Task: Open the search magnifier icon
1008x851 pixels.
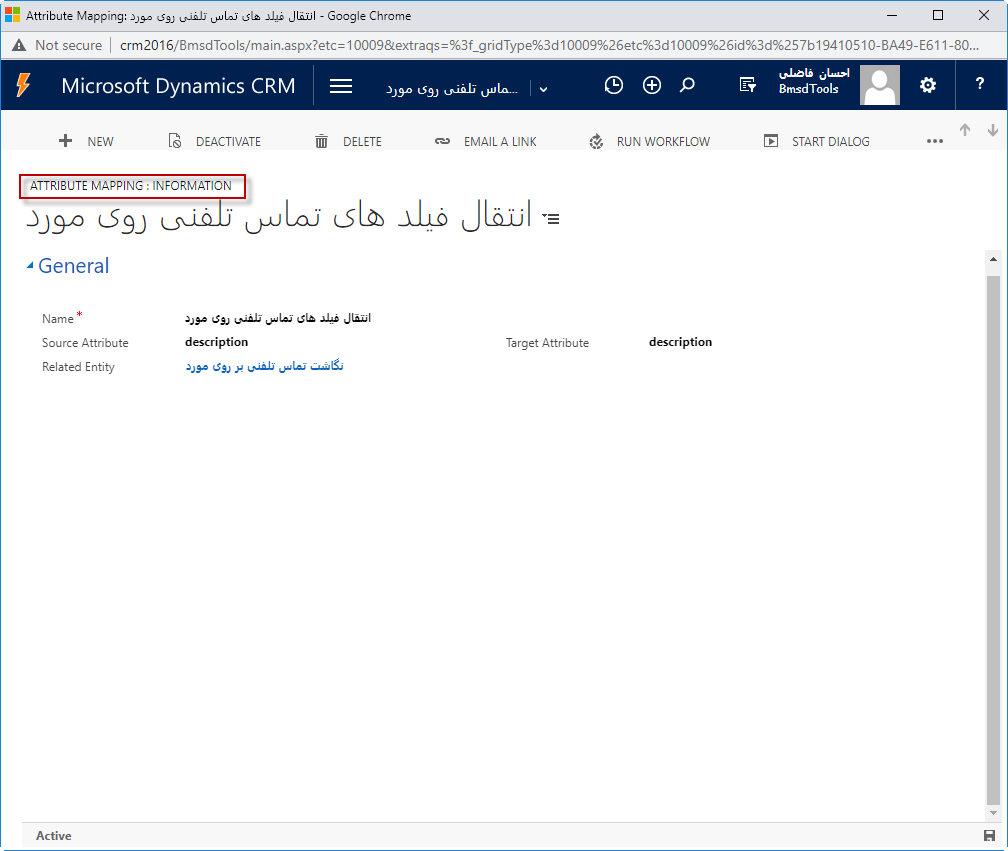Action: pos(687,86)
